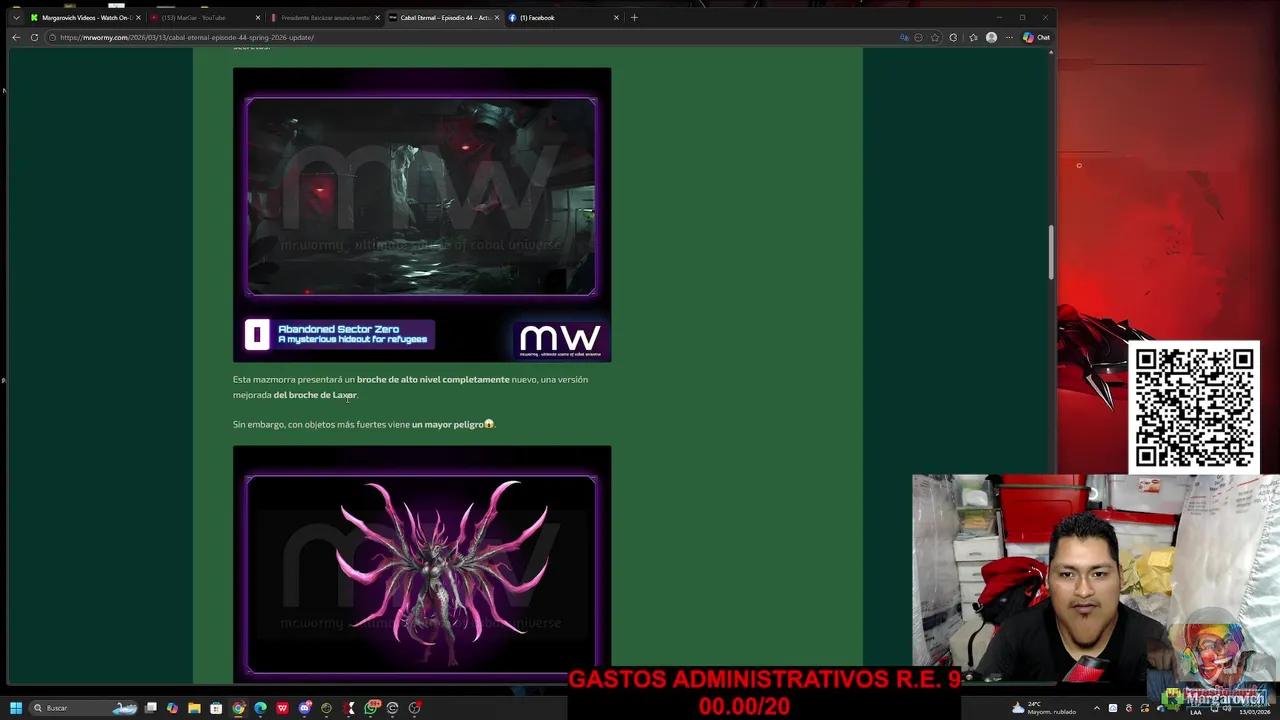This screenshot has height=720, width=1280.
Task: Show hidden system tray icons chevron
Action: [x=1097, y=708]
